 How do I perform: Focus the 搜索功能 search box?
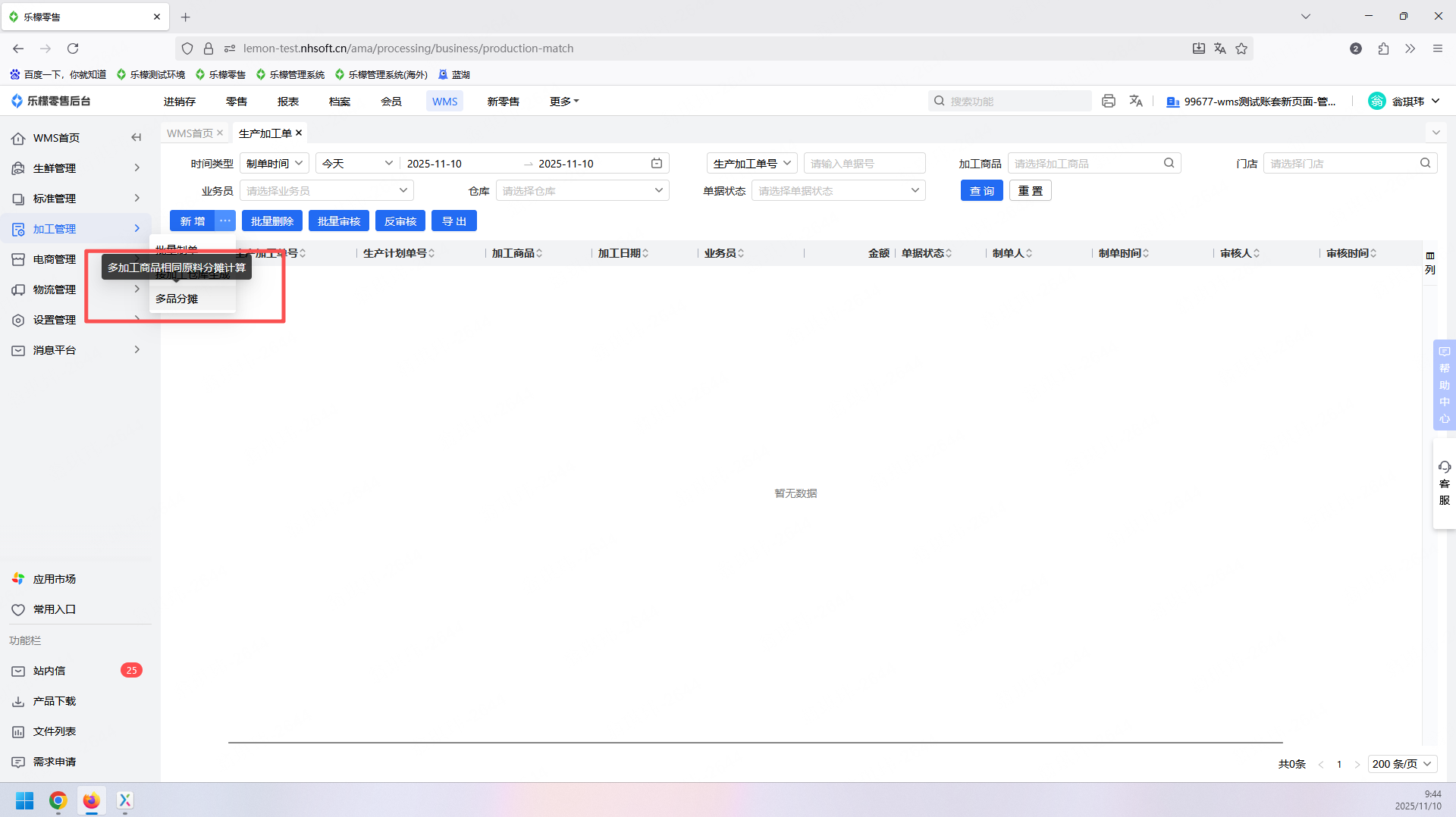1010,101
